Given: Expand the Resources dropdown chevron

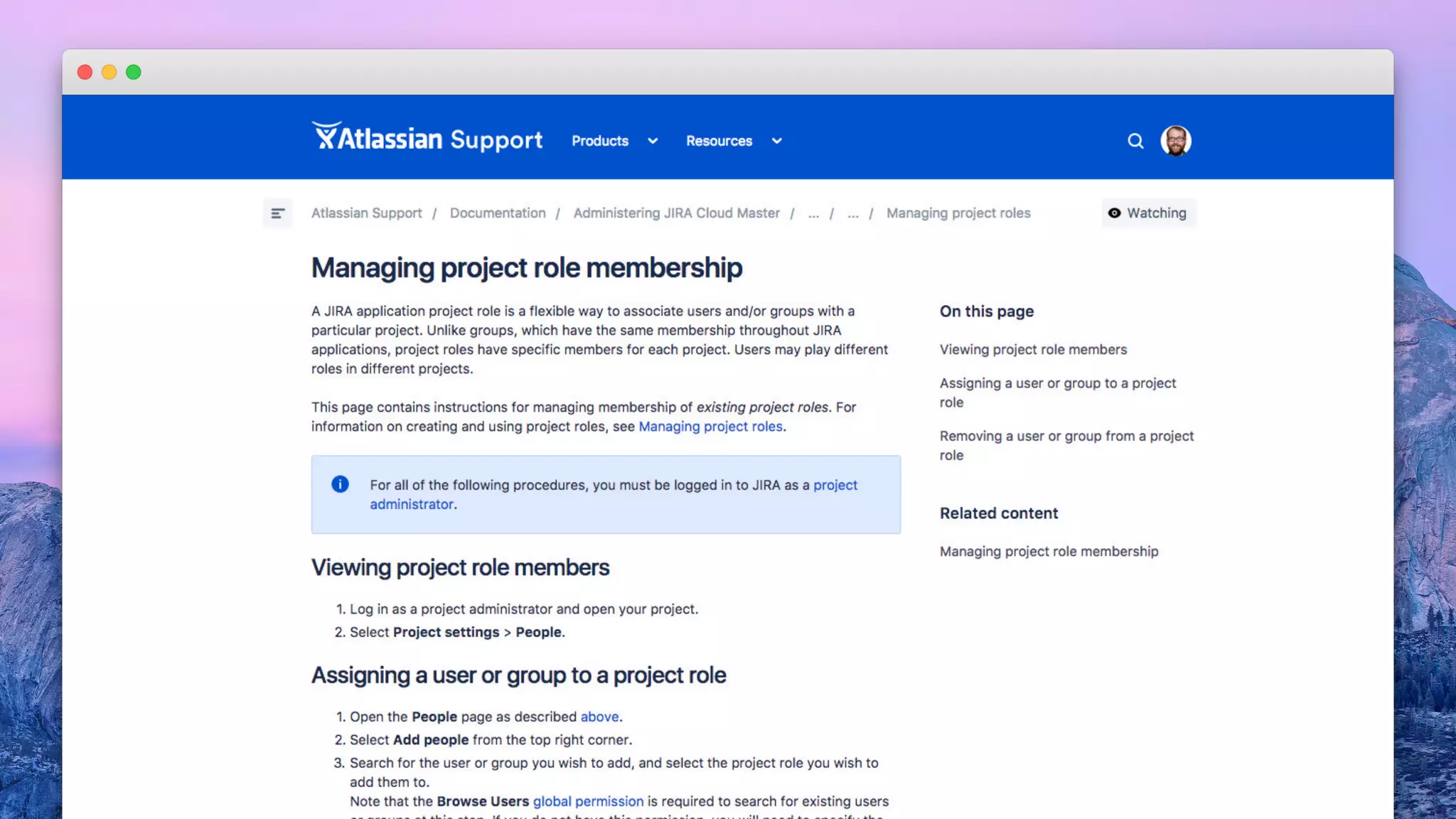Looking at the screenshot, I should (776, 141).
